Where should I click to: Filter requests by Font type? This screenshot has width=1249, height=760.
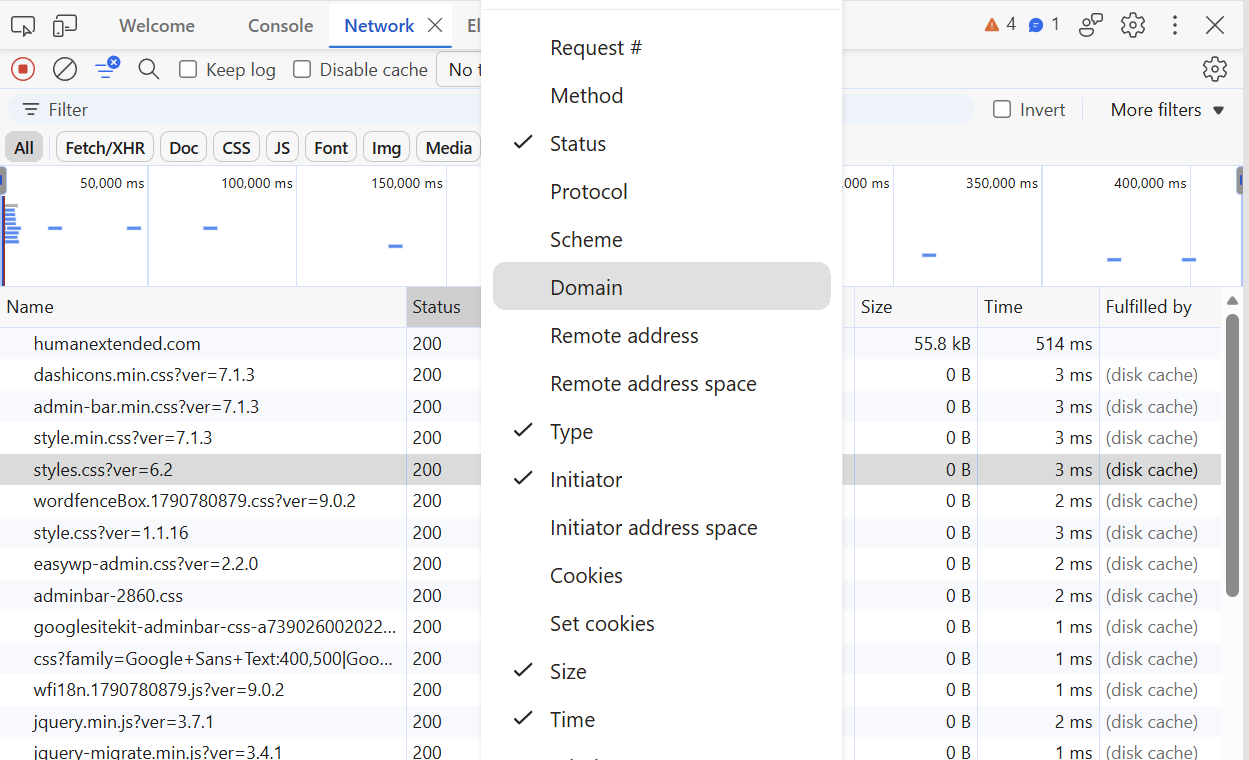pyautogui.click(x=331, y=147)
